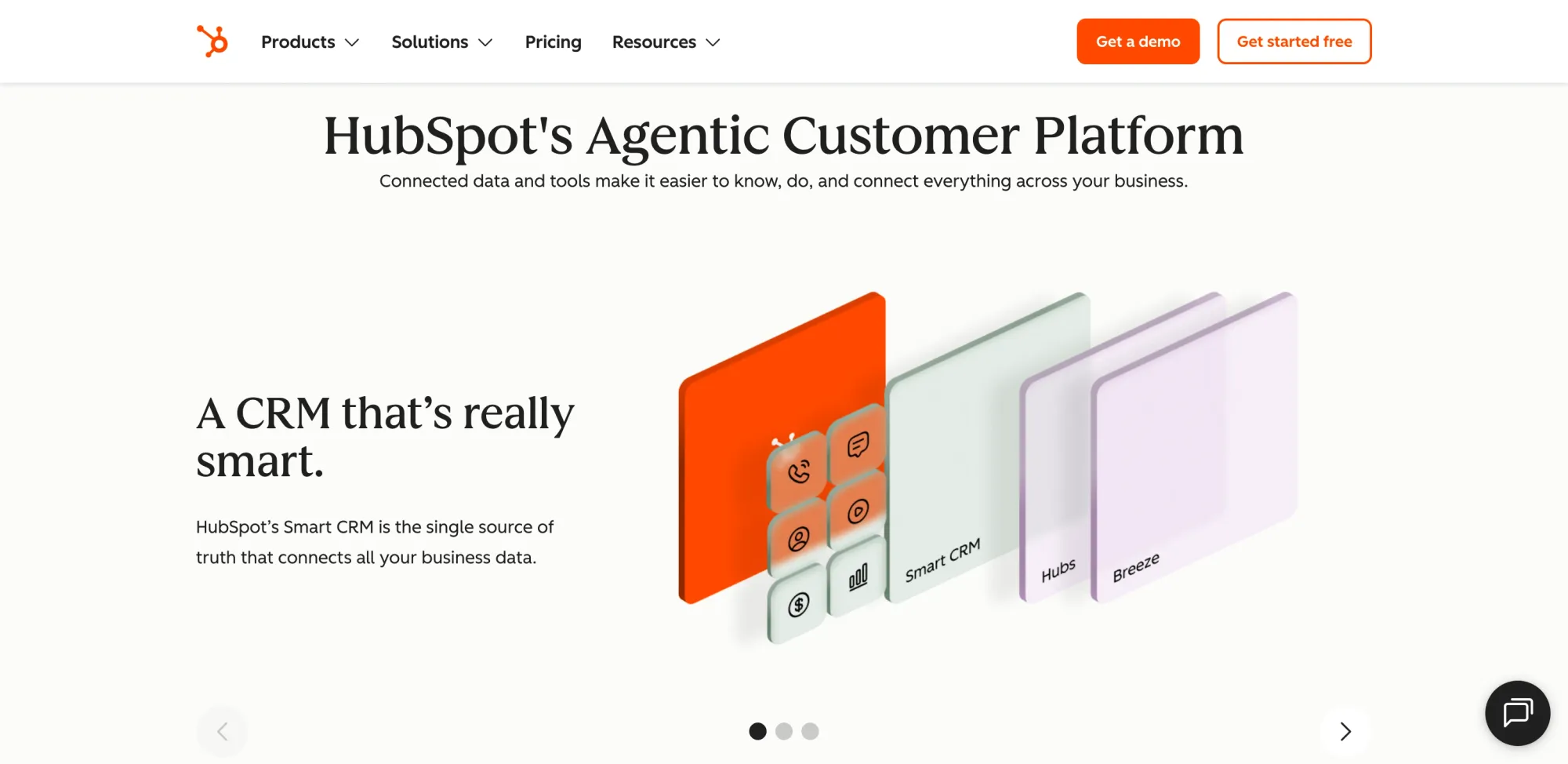Click the chat message icon tile
Screen dimensions: 1568x764
(858, 446)
